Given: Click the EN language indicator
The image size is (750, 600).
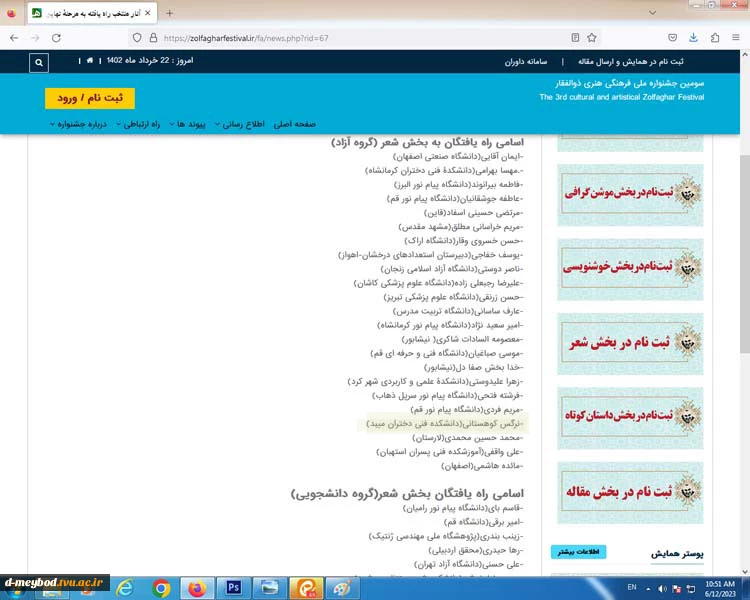Looking at the screenshot, I should tap(632, 587).
